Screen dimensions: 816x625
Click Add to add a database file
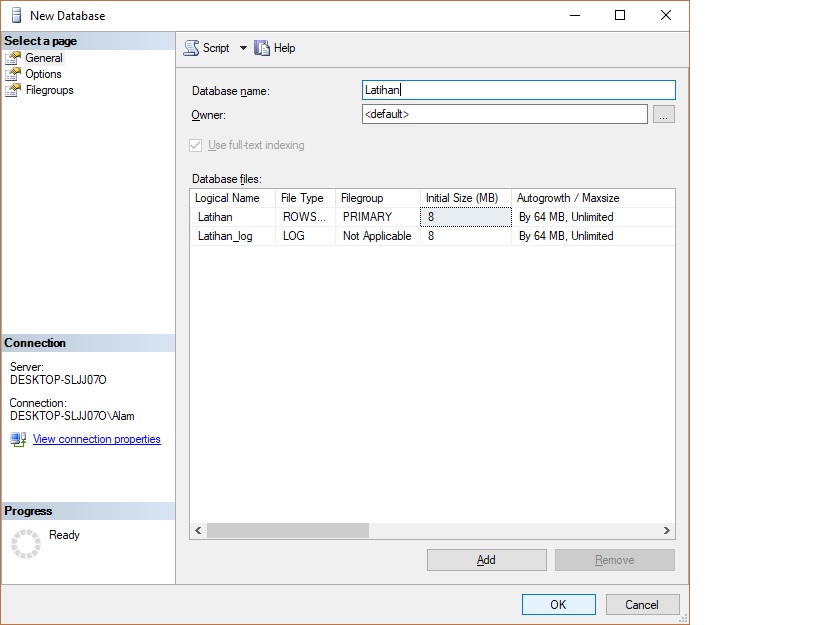tap(486, 559)
